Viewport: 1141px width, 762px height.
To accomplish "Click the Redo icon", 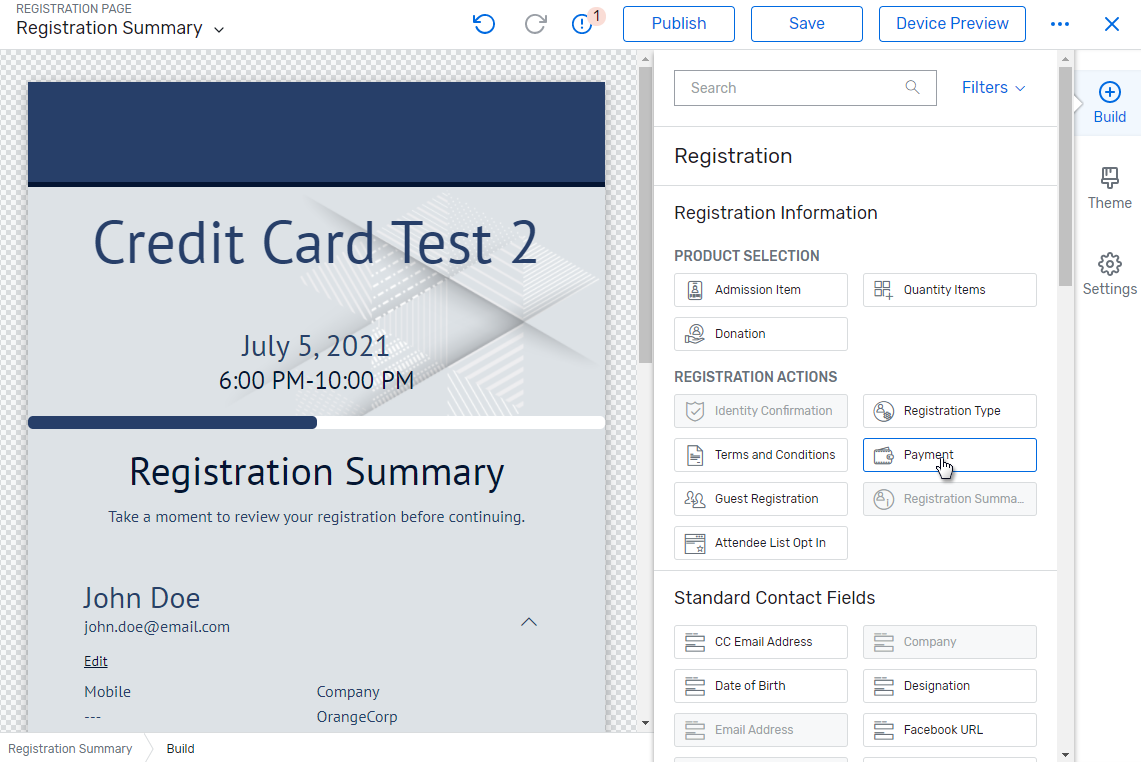I will (535, 23).
